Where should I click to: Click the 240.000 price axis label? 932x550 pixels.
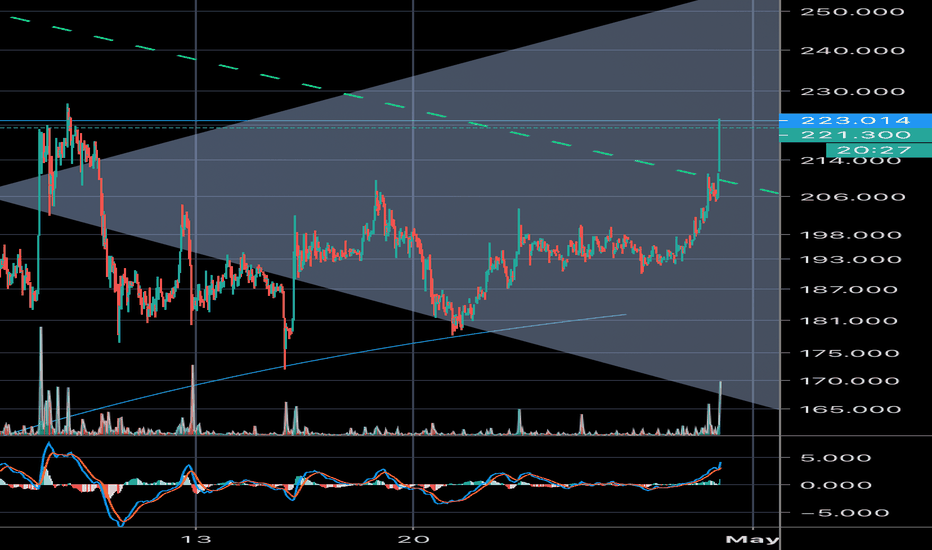852,51
